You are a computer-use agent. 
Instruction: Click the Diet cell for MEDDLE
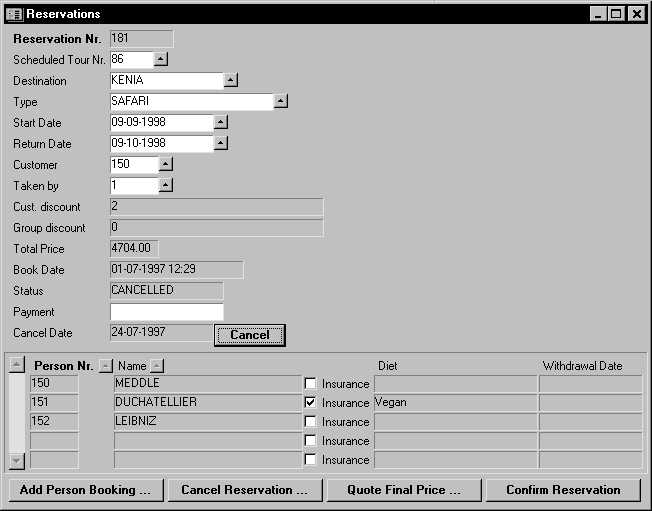click(456, 383)
